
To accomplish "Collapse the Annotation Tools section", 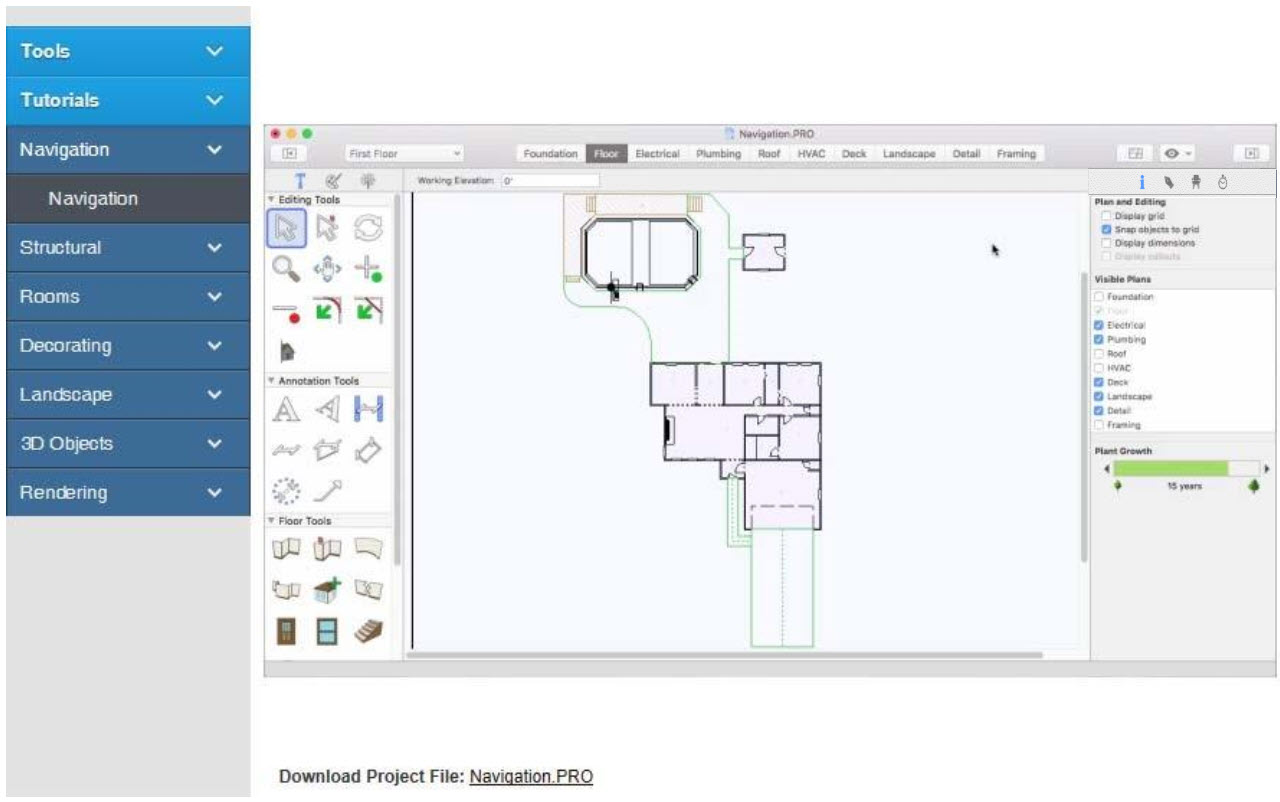I will pyautogui.click(x=271, y=381).
